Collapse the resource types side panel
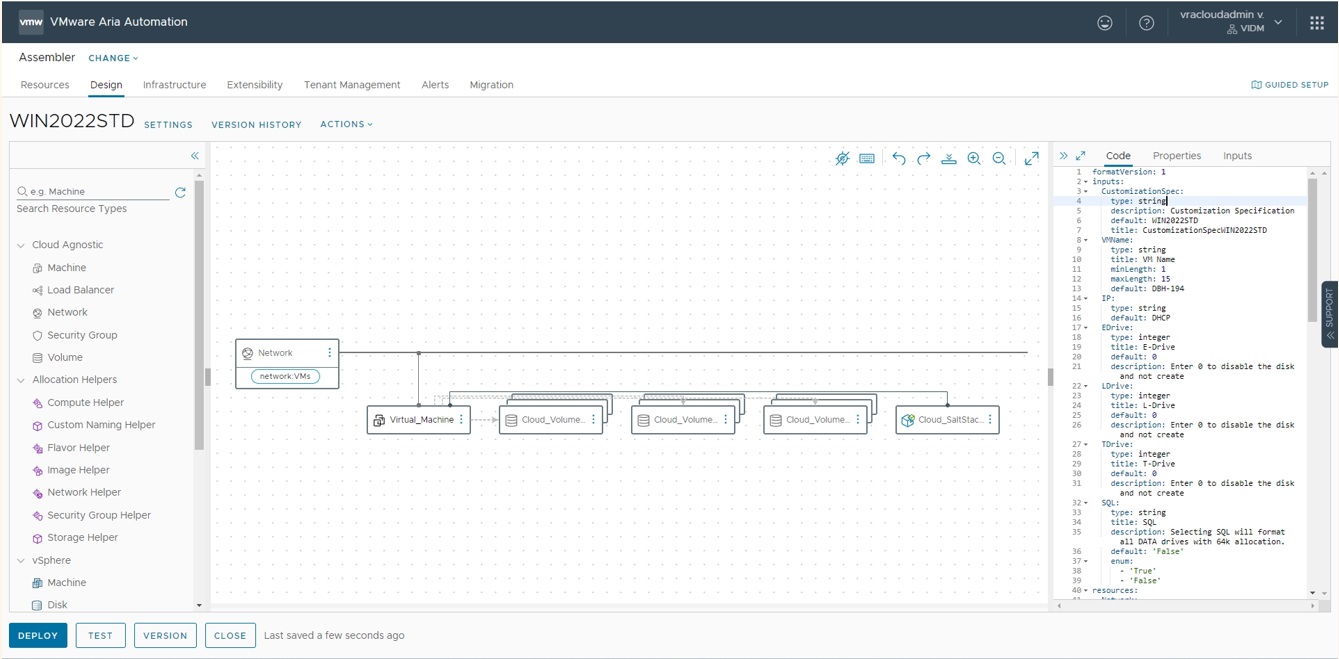The width and height of the screenshot is (1339, 659). tap(195, 156)
